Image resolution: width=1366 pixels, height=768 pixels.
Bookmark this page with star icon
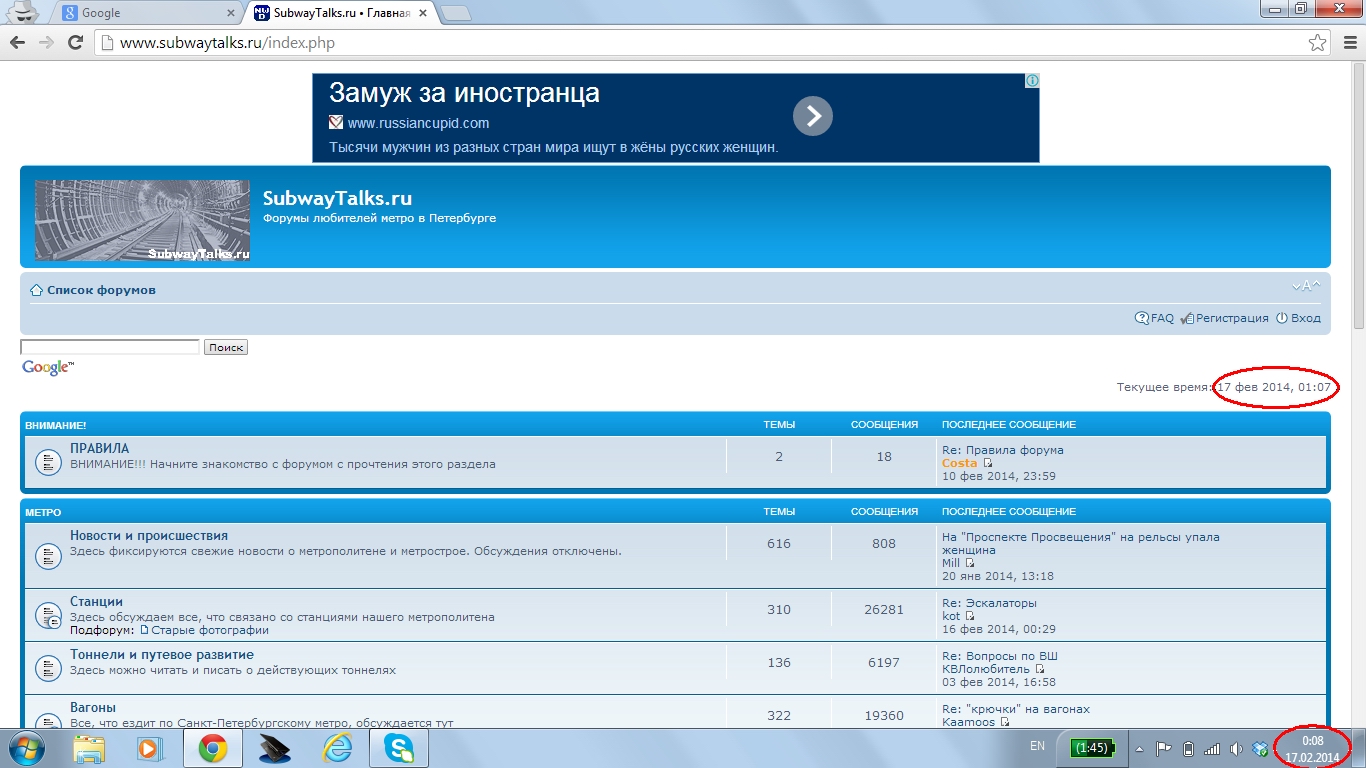(x=1317, y=43)
